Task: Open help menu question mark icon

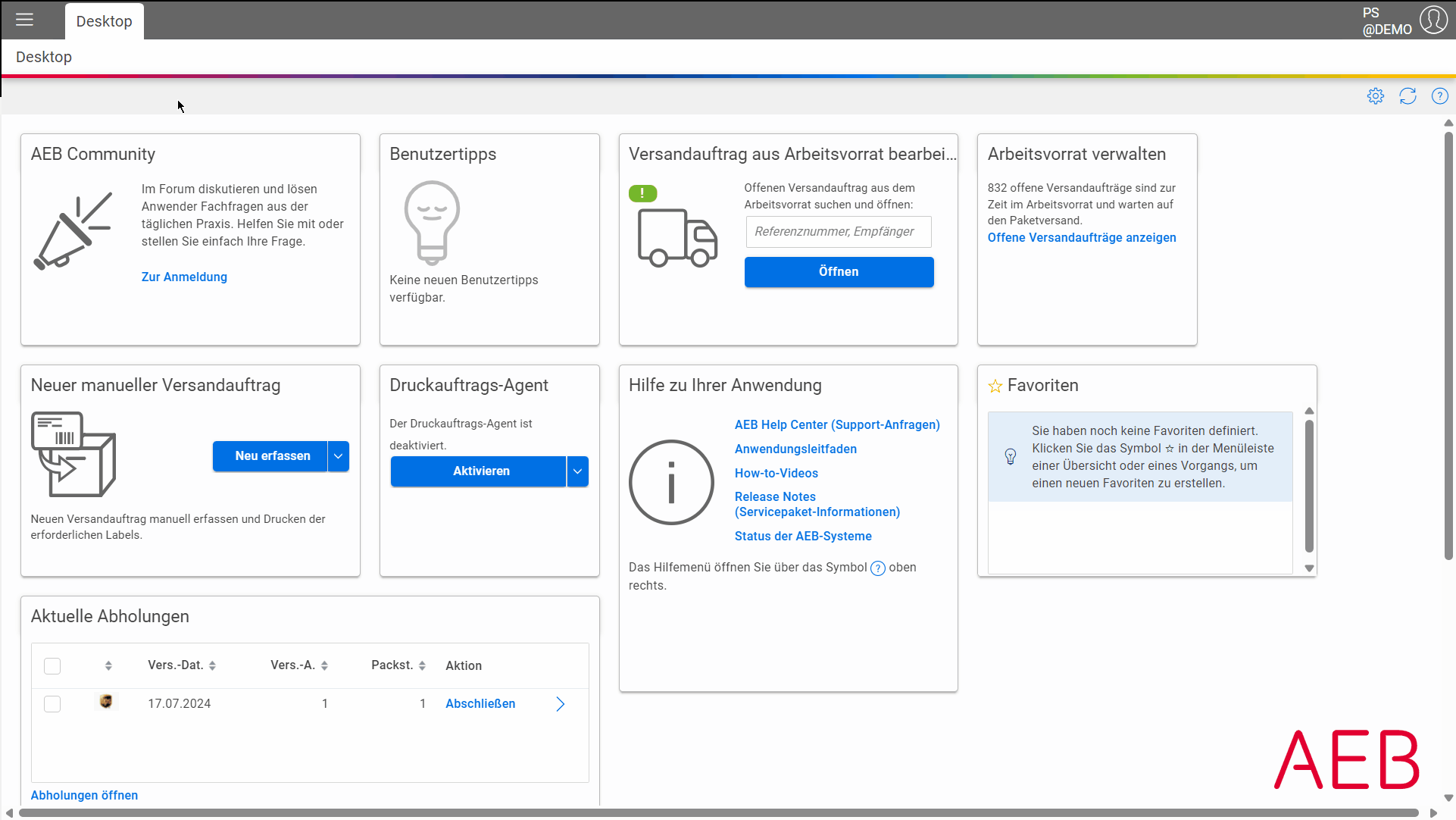Action: (1439, 96)
